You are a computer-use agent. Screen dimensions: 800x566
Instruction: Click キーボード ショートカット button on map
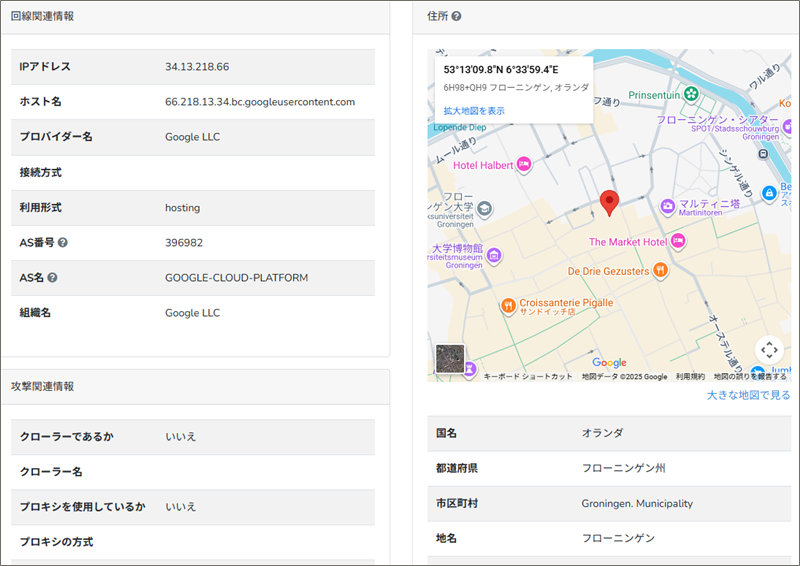[x=528, y=377]
